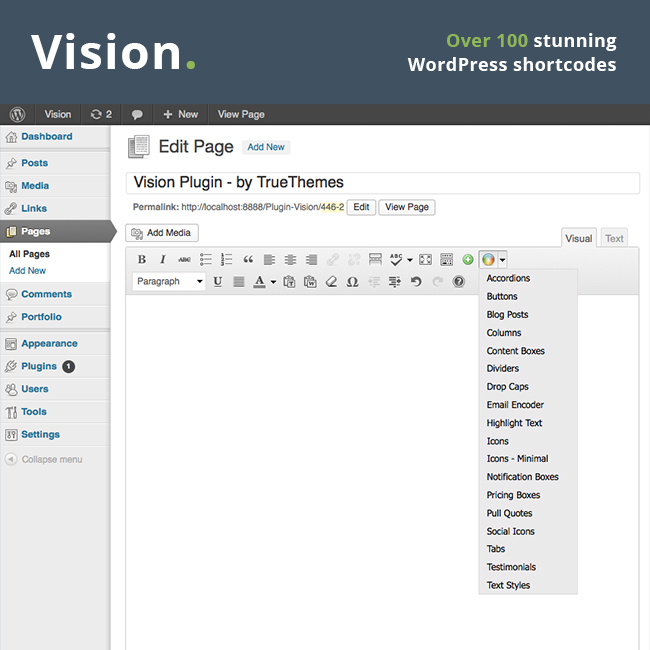
Task: Click the Vision shortcodes colored circle icon
Action: point(488,260)
